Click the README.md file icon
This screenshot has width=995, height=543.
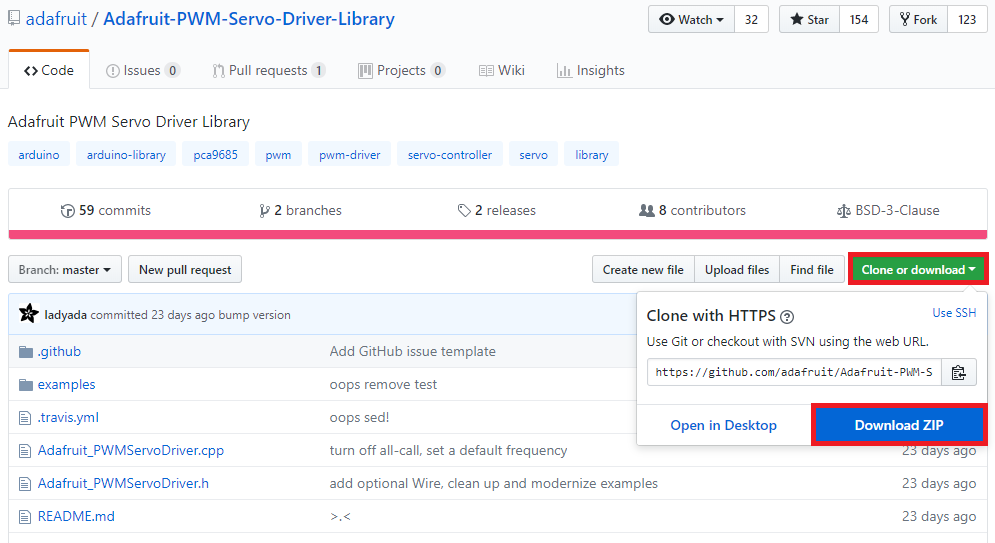pos(26,517)
